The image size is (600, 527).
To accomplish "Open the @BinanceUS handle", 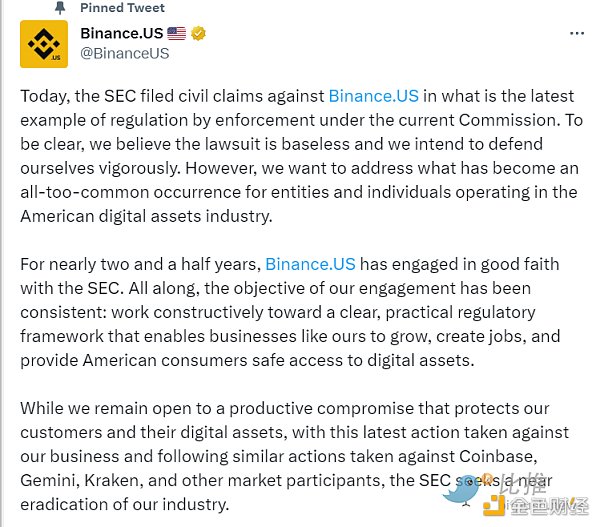I will coord(124,53).
